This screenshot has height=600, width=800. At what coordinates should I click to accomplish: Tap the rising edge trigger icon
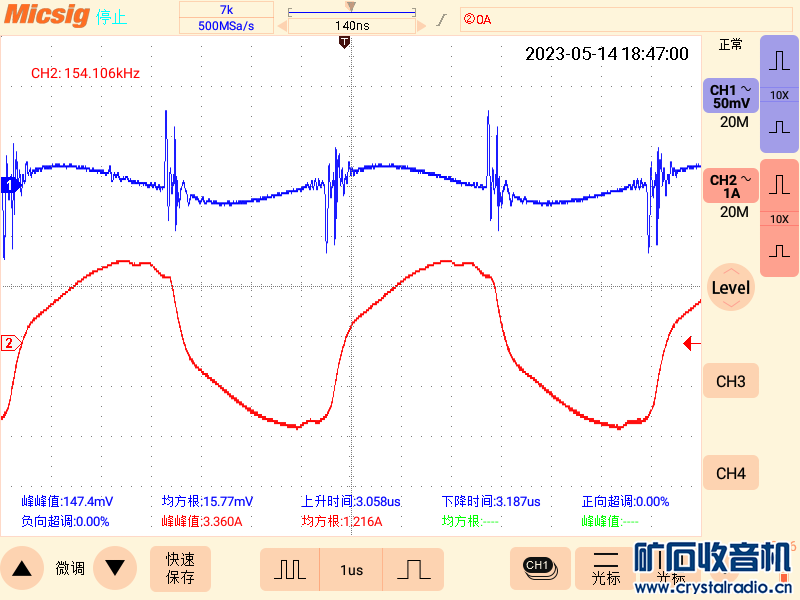(442, 19)
